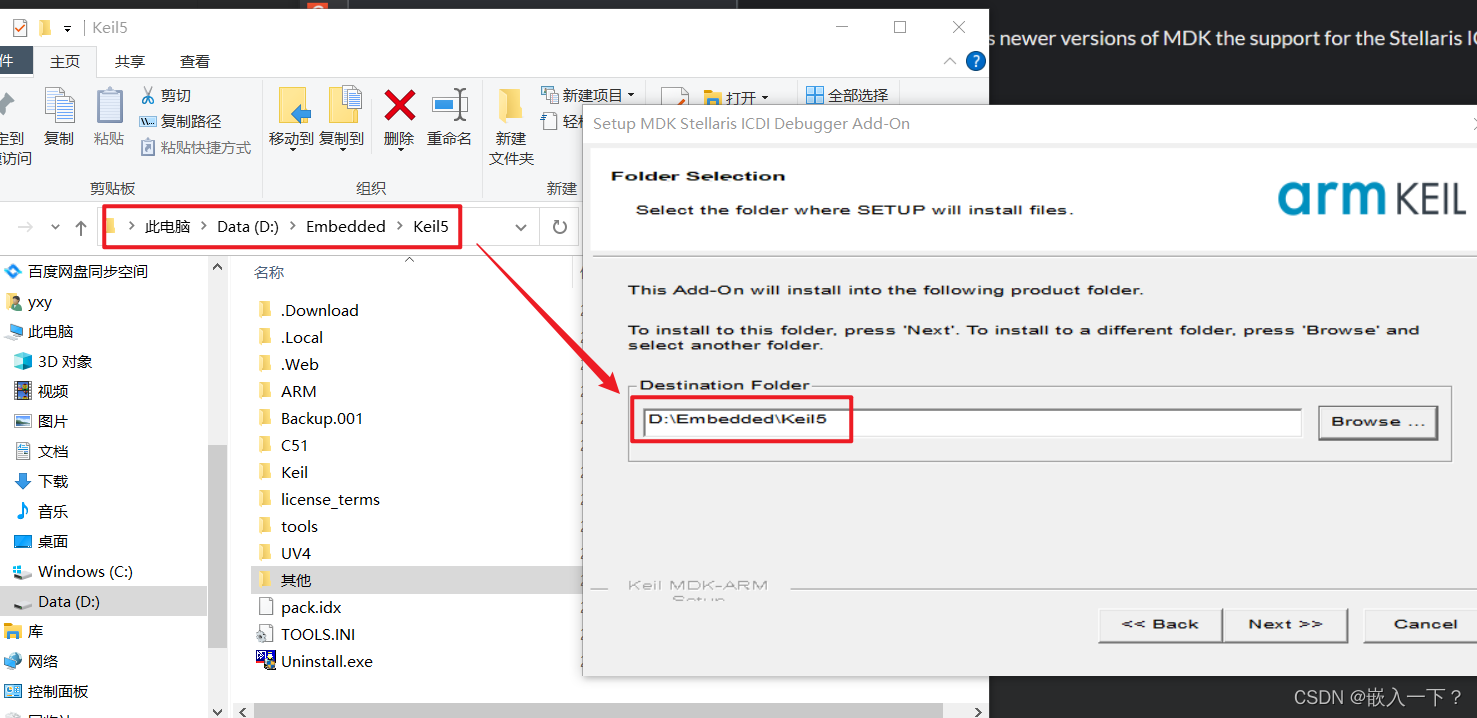Select the C51 folder
Screen dimensions: 1477x718
click(294, 445)
